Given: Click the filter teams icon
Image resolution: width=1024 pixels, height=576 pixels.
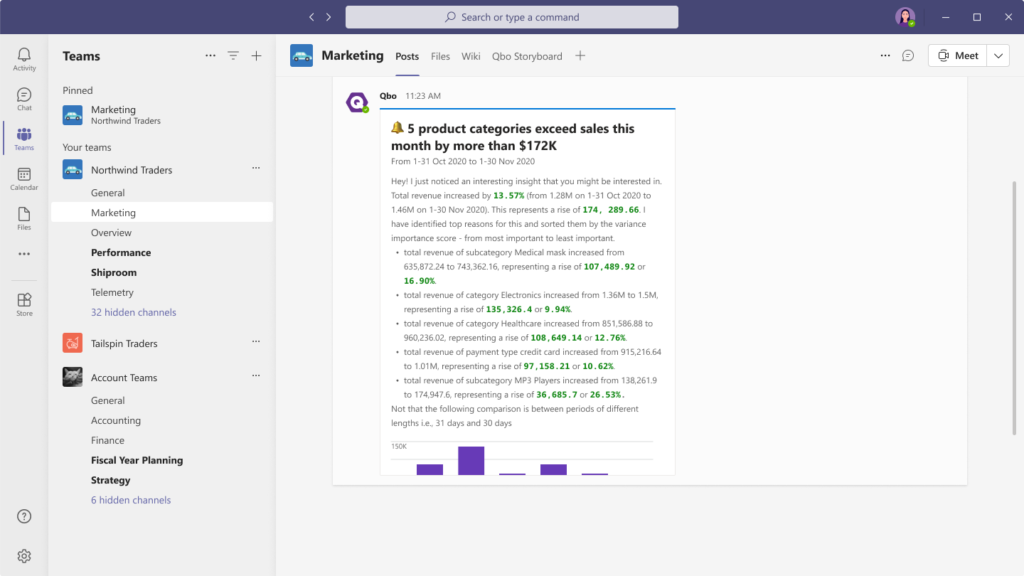Looking at the screenshot, I should tap(233, 56).
